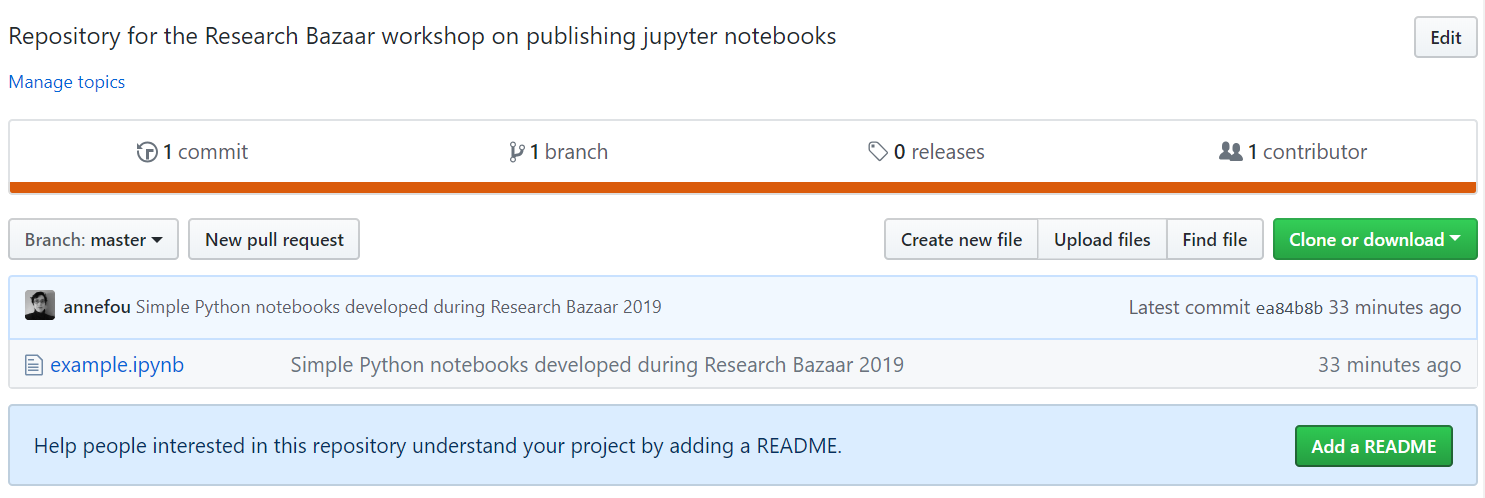Click the releases tag icon

click(x=878, y=152)
